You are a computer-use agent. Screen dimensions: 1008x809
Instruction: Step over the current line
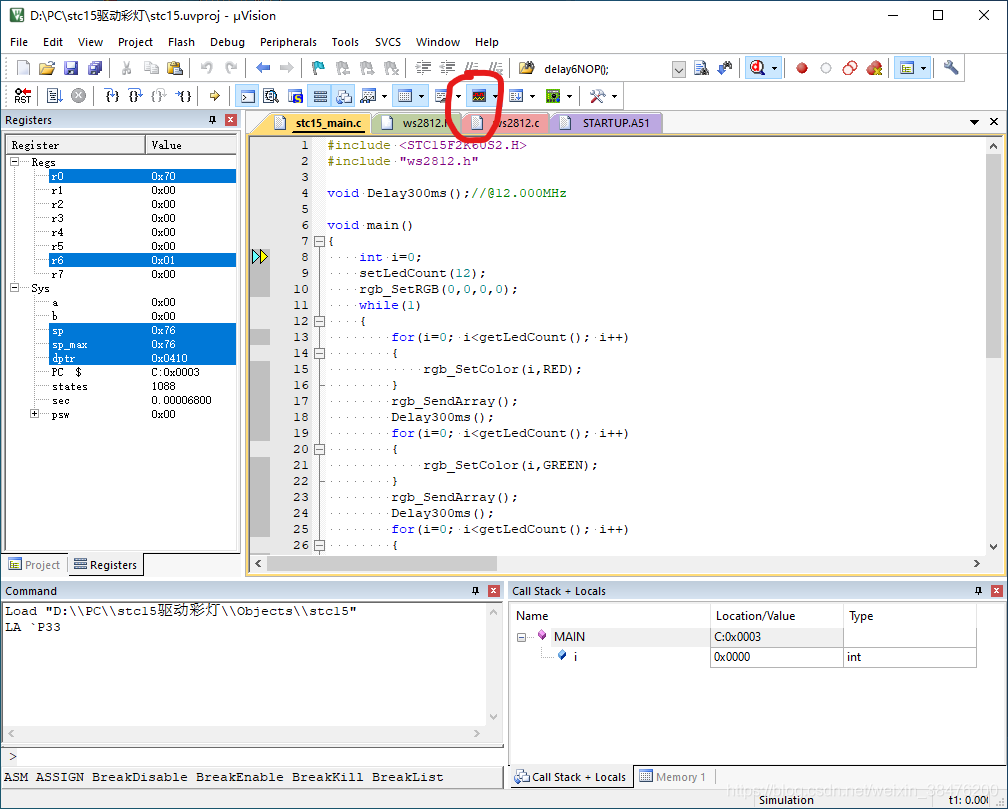(x=136, y=96)
